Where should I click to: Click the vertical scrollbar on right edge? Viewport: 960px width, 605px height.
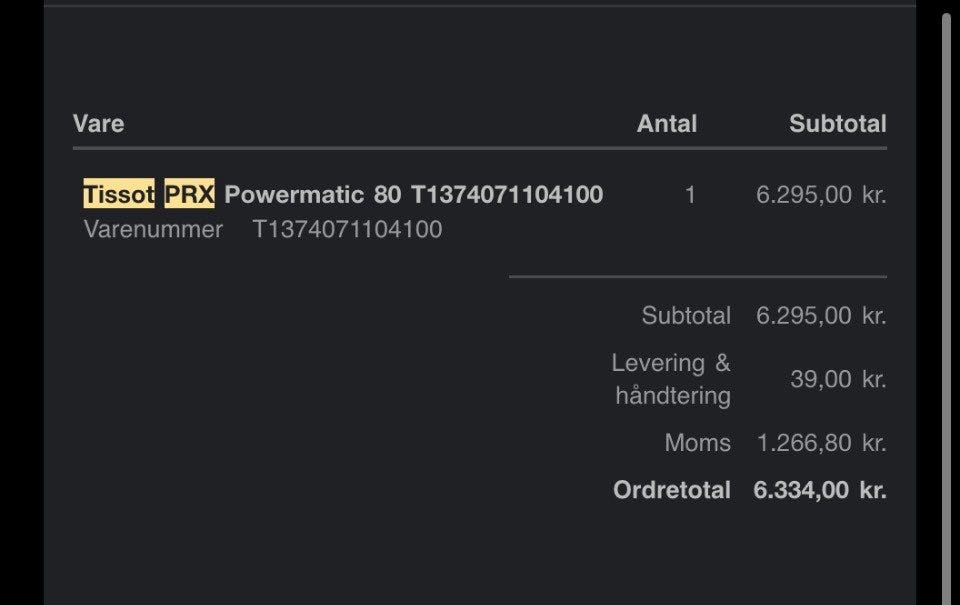[x=946, y=300]
